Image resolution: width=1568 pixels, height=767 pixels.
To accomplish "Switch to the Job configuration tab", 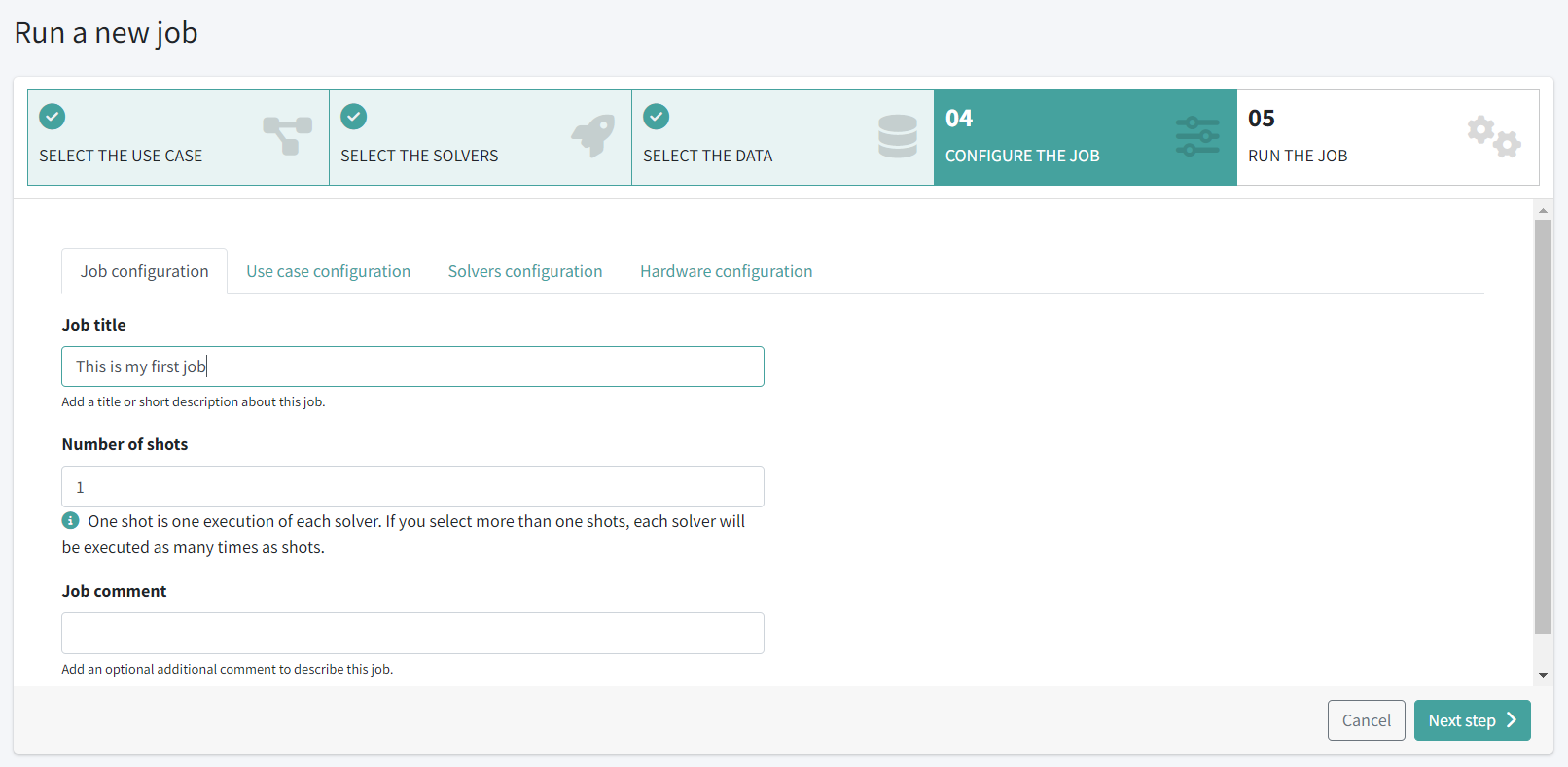I will click(145, 271).
